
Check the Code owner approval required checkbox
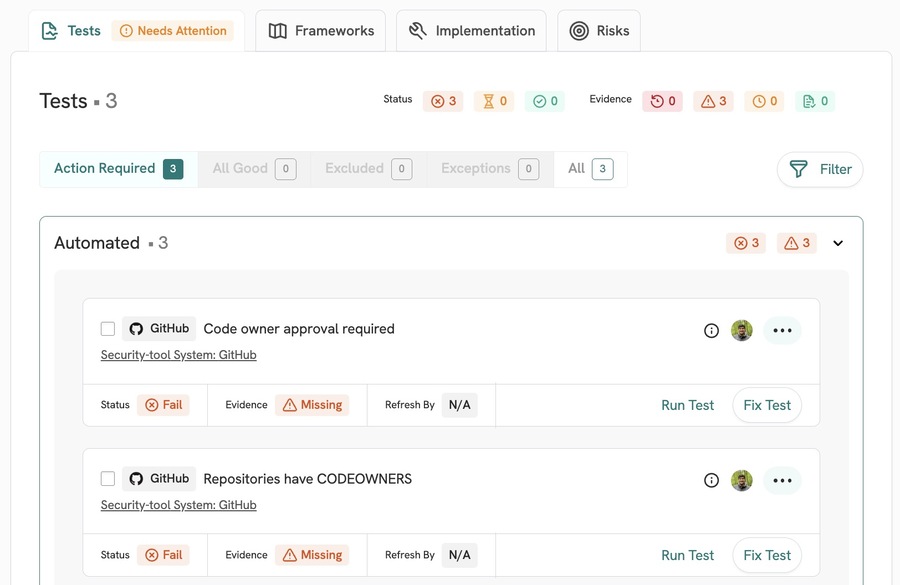pos(108,329)
